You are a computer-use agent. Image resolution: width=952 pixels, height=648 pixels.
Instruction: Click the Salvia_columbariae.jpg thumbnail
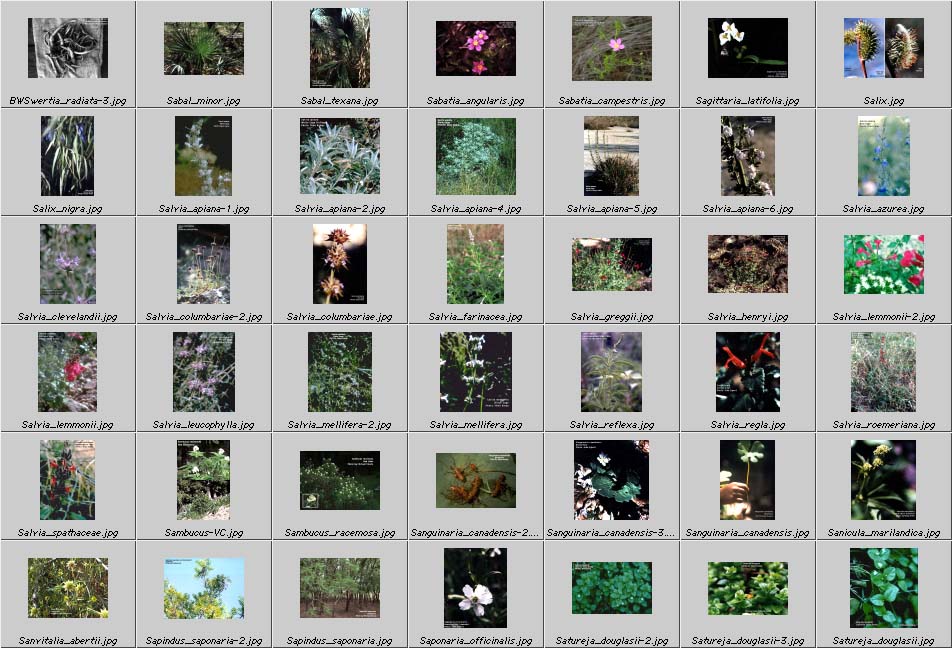[x=339, y=264]
